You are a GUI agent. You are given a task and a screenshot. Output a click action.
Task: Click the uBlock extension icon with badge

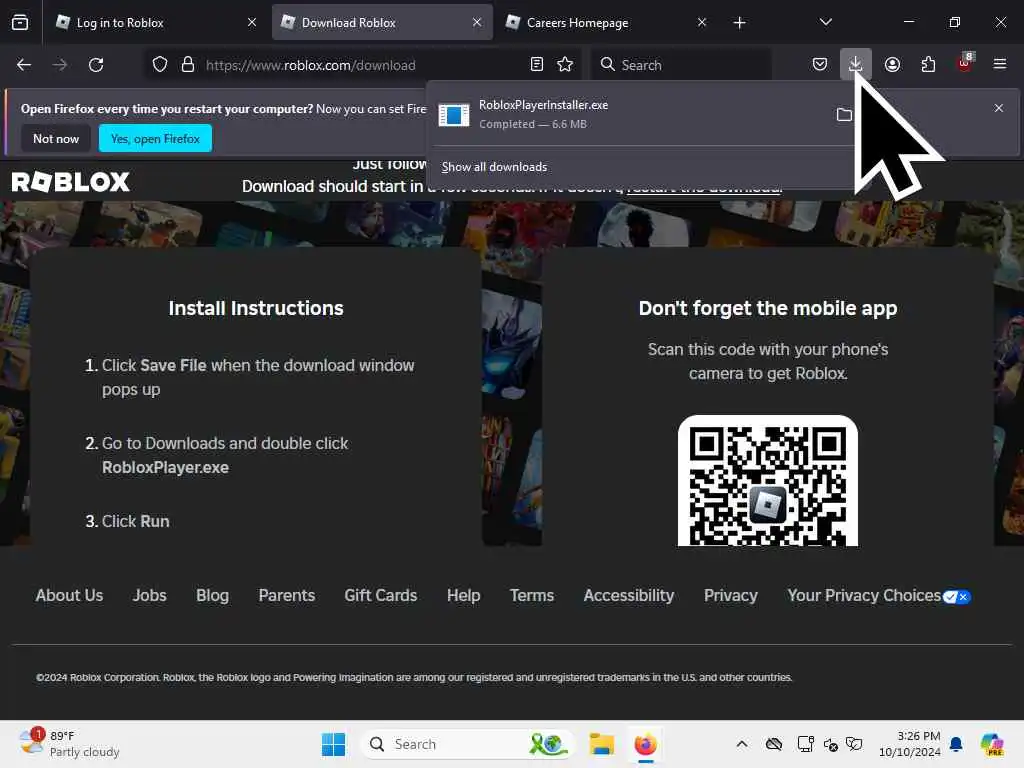965,63
